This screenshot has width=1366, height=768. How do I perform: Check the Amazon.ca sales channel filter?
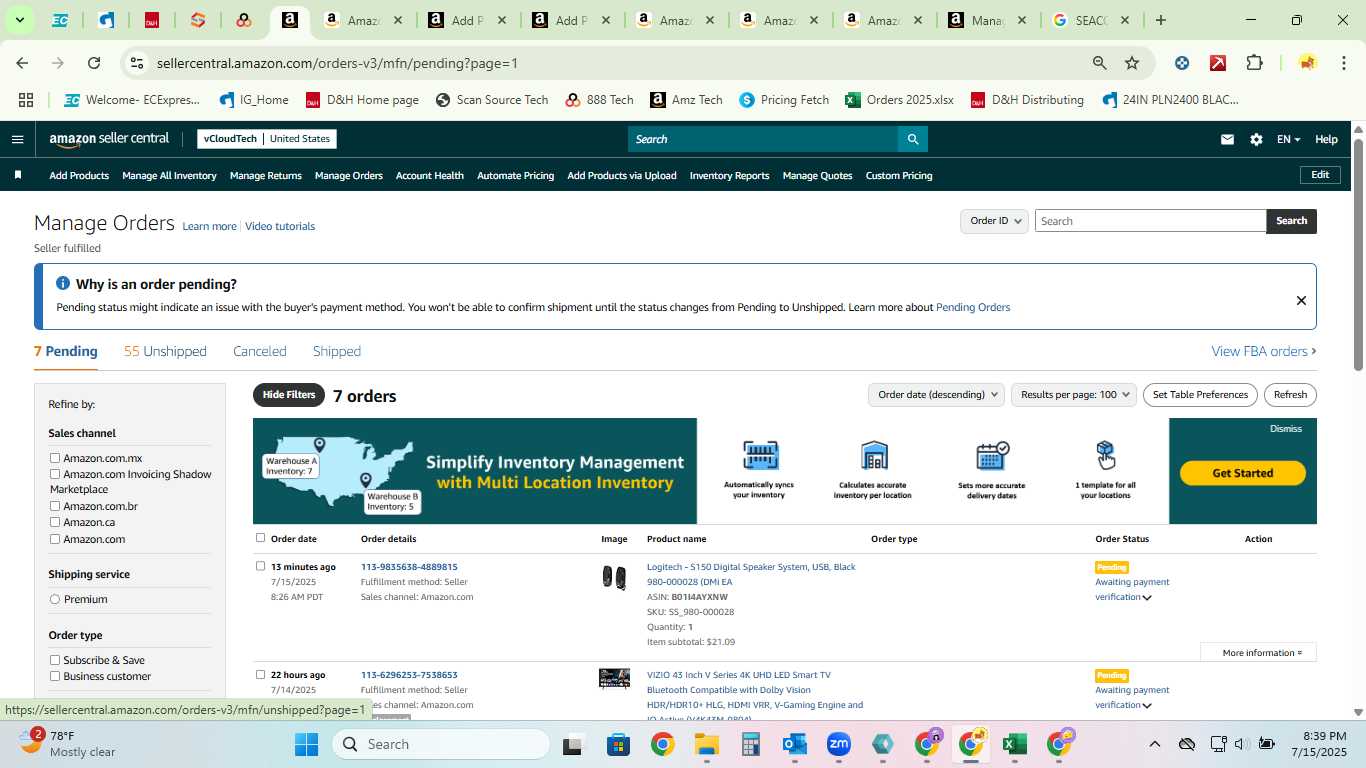[55, 522]
